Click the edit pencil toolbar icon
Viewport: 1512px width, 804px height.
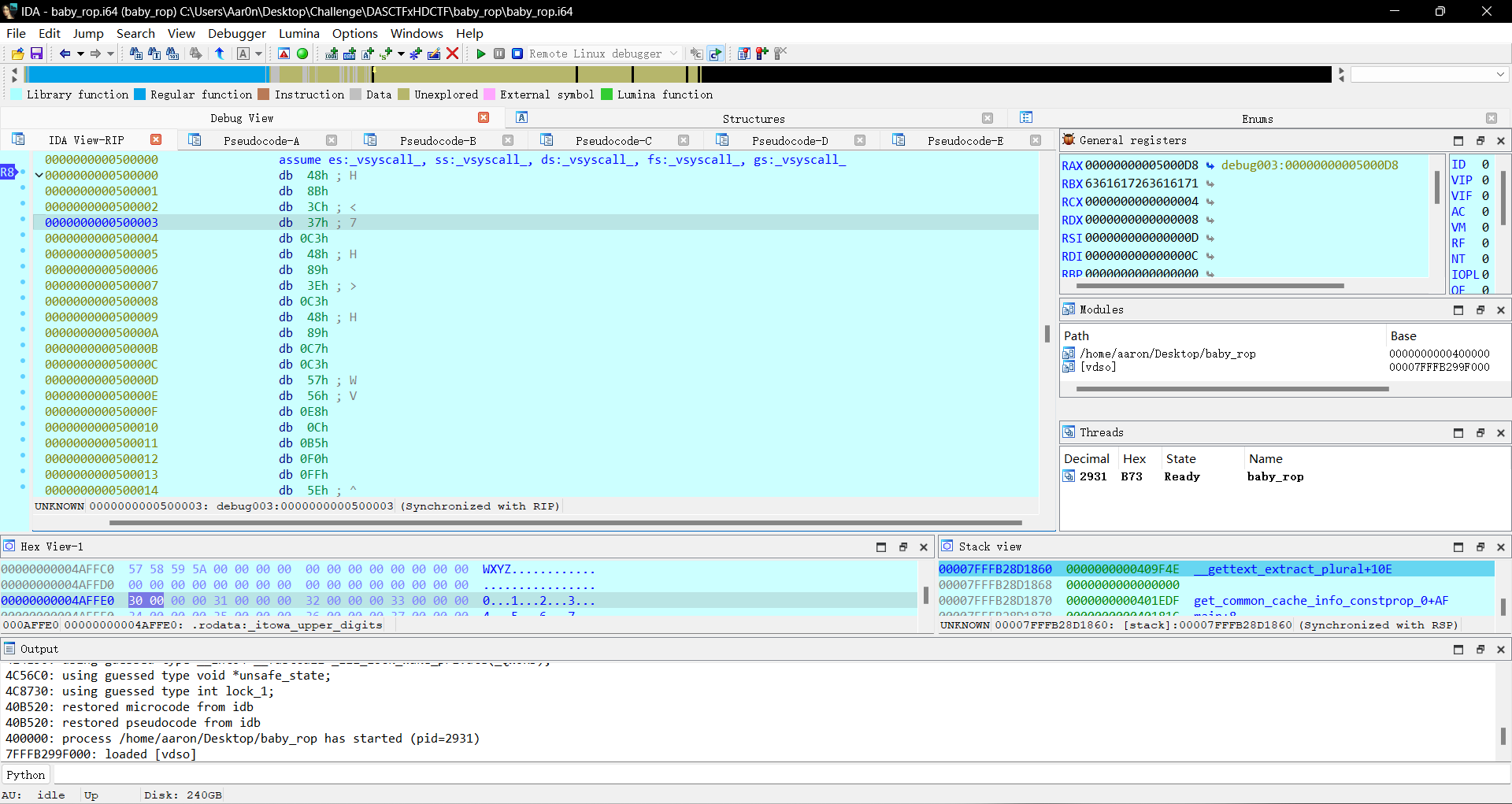pyautogui.click(x=434, y=54)
